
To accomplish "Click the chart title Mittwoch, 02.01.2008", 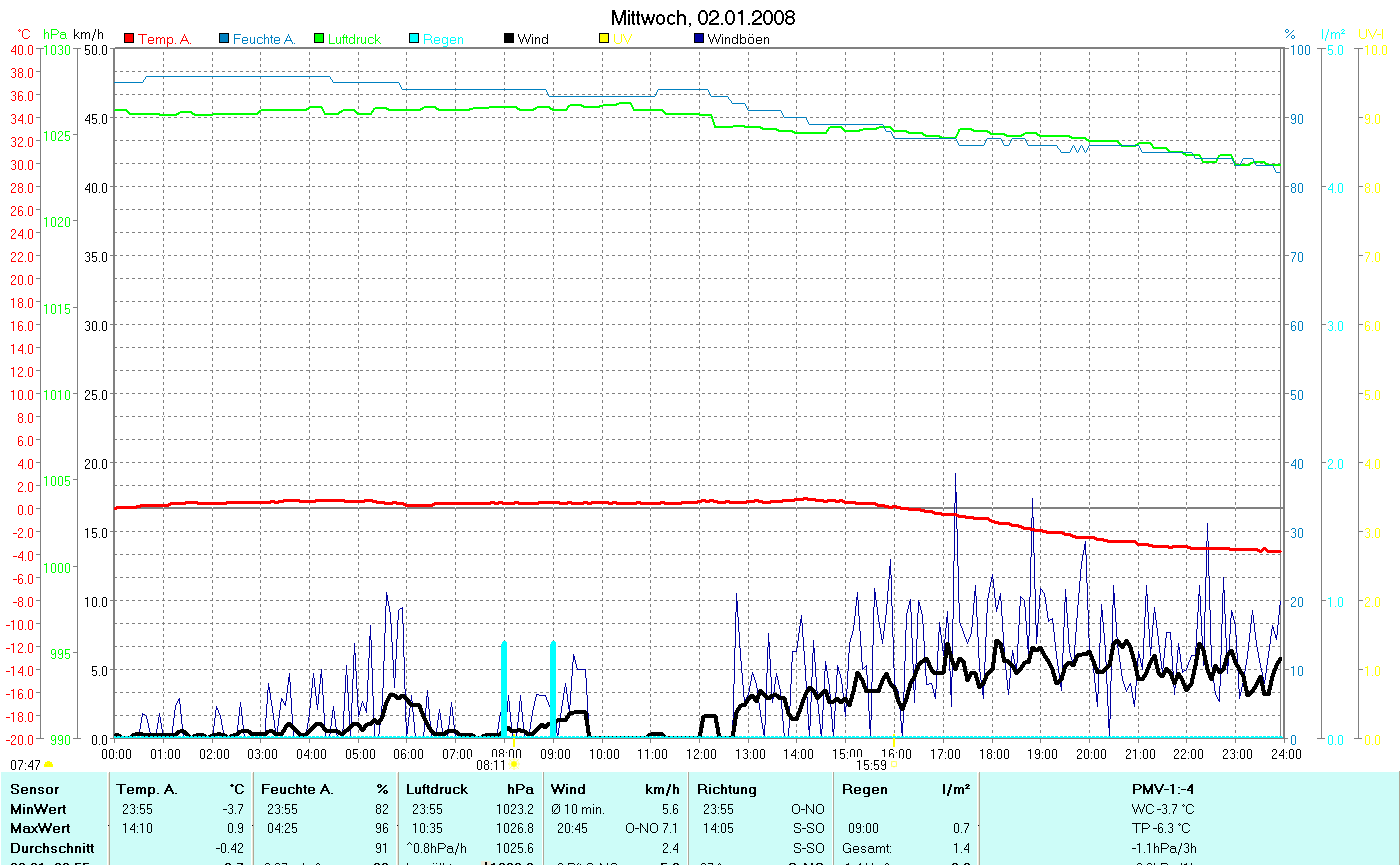I will (703, 18).
